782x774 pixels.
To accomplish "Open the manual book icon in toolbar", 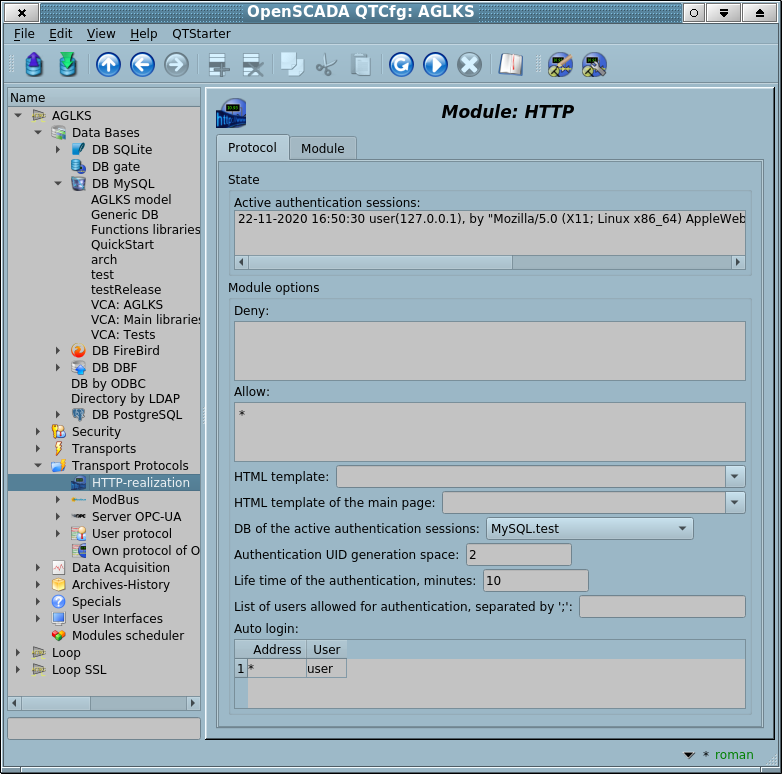I will 511,65.
